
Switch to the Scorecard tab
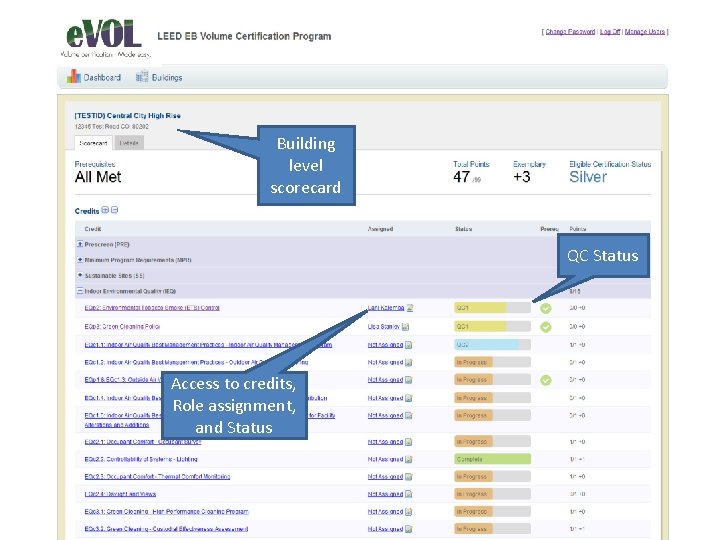[93, 143]
